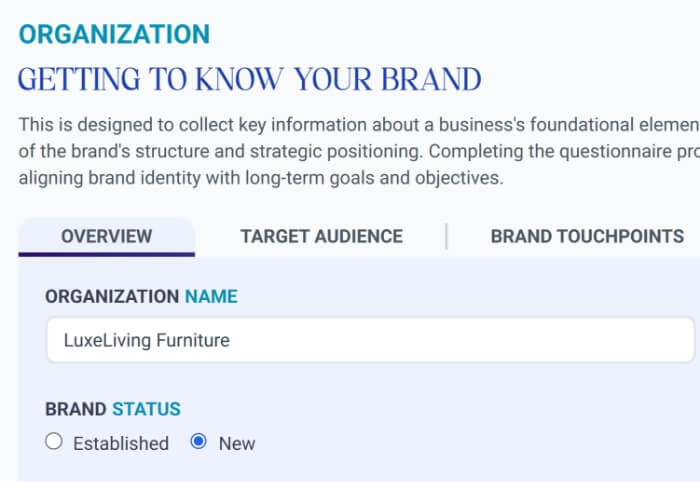Click the 'Getting to Know Your Brand' title

pyautogui.click(x=250, y=78)
